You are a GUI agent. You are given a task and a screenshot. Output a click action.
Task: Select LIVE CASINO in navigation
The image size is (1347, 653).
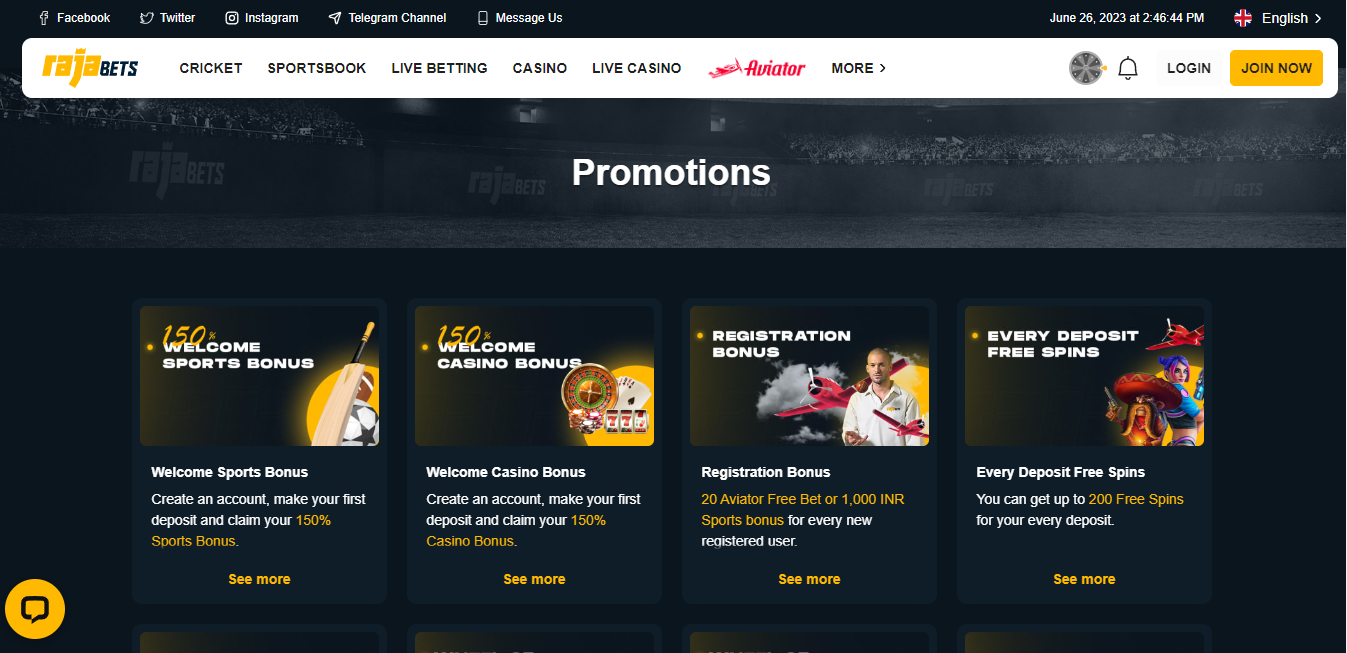[x=637, y=68]
